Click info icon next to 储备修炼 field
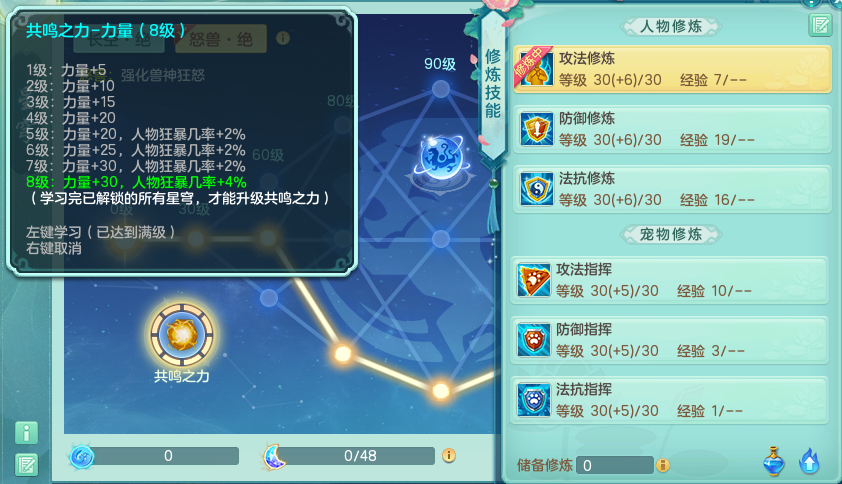The image size is (842, 484). tap(663, 465)
